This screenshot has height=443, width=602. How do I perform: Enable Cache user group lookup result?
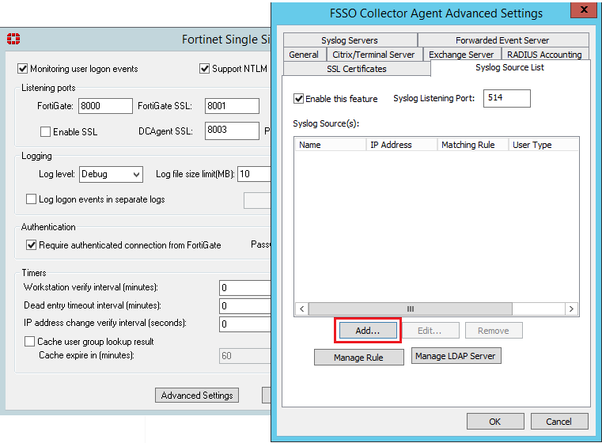[x=29, y=341]
